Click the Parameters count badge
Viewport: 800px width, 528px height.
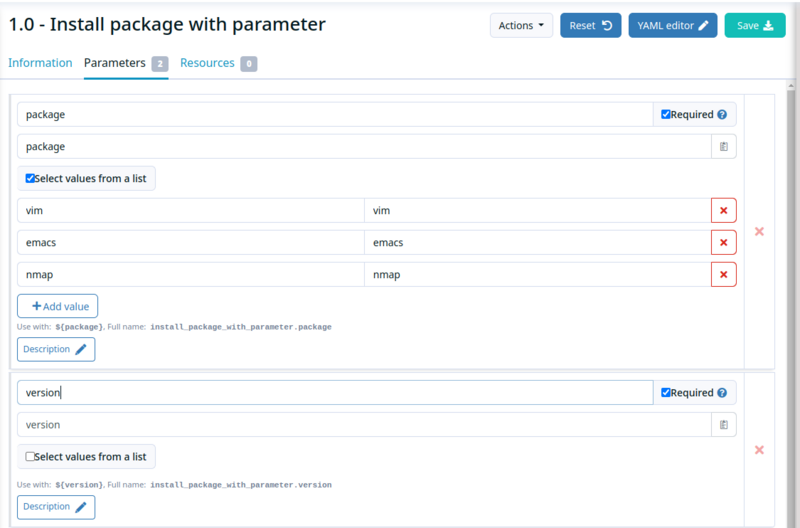coord(160,64)
